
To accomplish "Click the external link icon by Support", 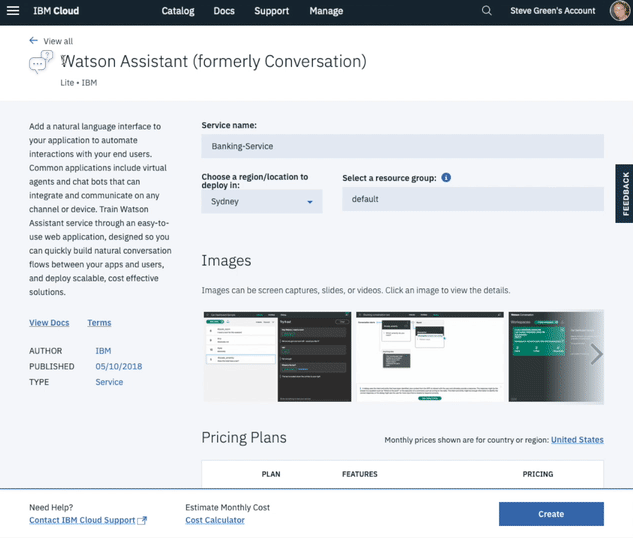I will coord(142,520).
